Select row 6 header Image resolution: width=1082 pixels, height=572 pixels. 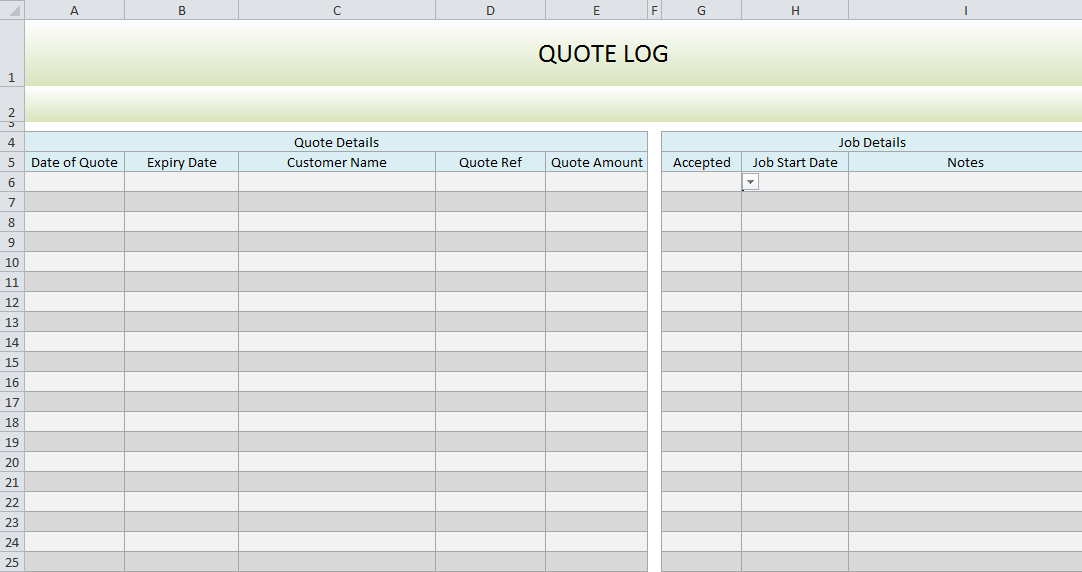click(12, 182)
